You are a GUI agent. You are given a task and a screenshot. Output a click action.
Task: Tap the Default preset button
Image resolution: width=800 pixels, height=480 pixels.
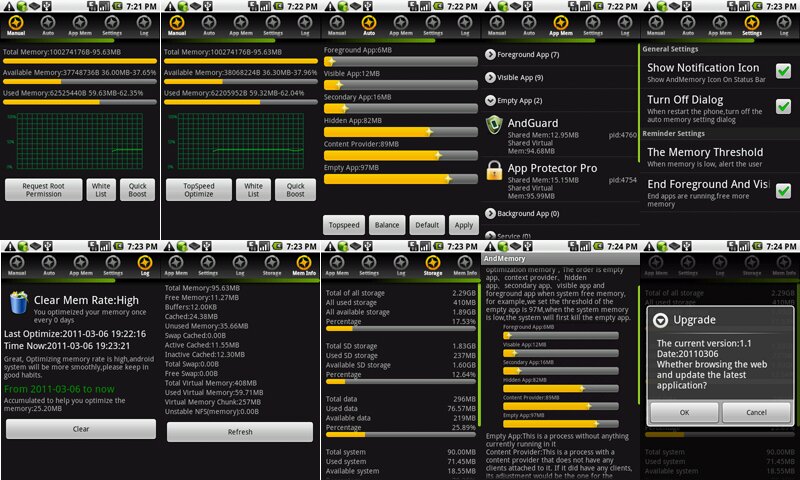[x=427, y=225]
